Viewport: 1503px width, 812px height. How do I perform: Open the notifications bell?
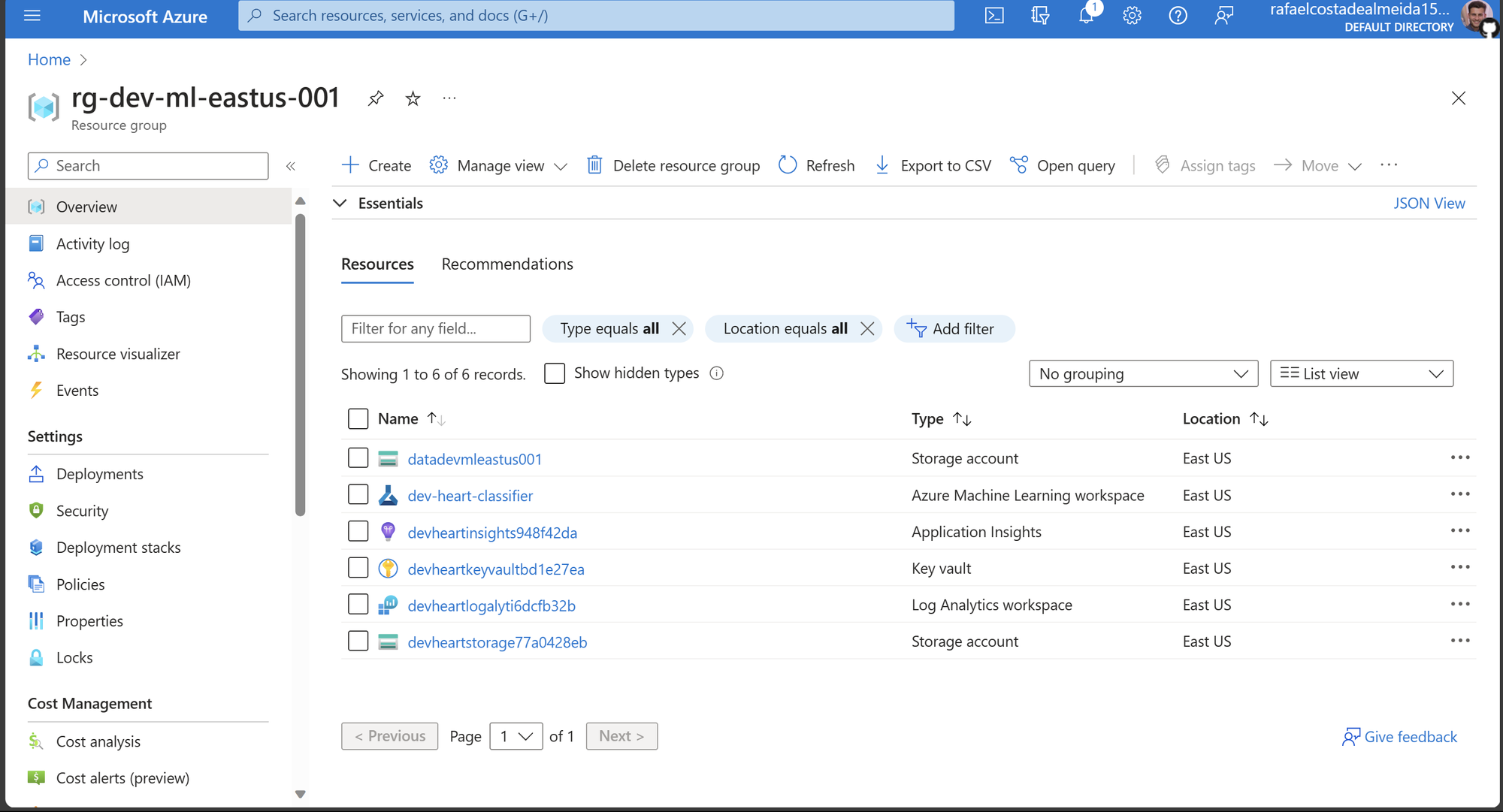1086,16
